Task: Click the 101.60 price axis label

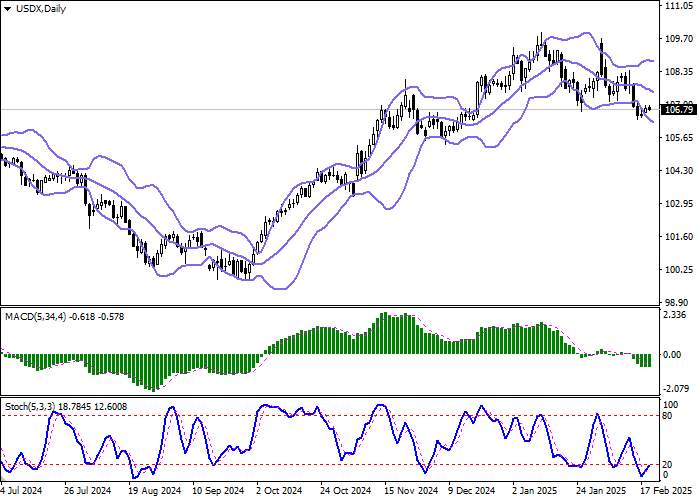Action: tap(678, 237)
